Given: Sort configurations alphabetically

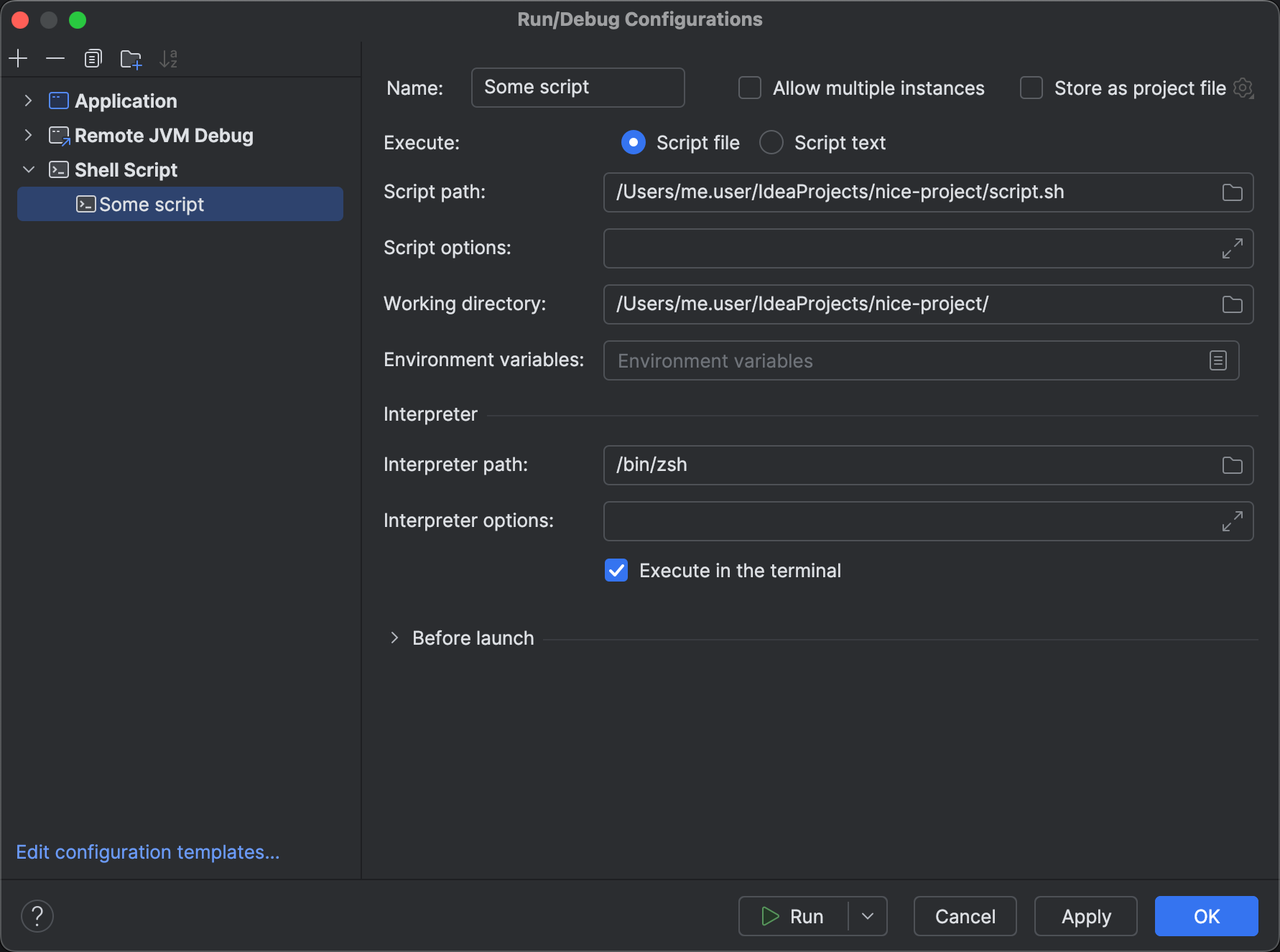Looking at the screenshot, I should click(x=169, y=58).
